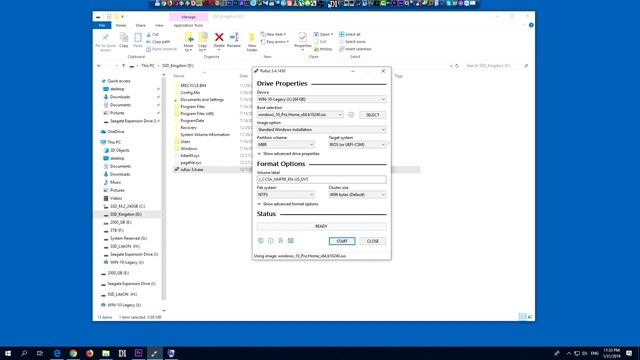
Task: Select the Program Files (x86) folder
Action: [x=197, y=114]
